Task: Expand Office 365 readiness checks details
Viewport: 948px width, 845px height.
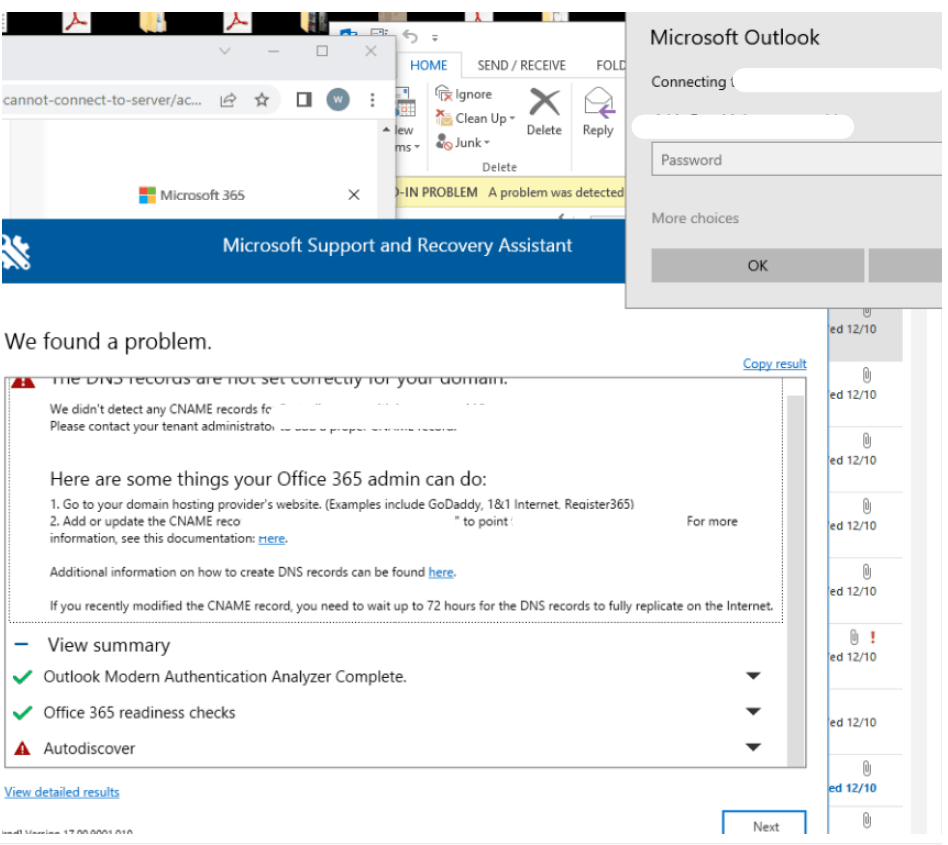Action: [x=753, y=711]
